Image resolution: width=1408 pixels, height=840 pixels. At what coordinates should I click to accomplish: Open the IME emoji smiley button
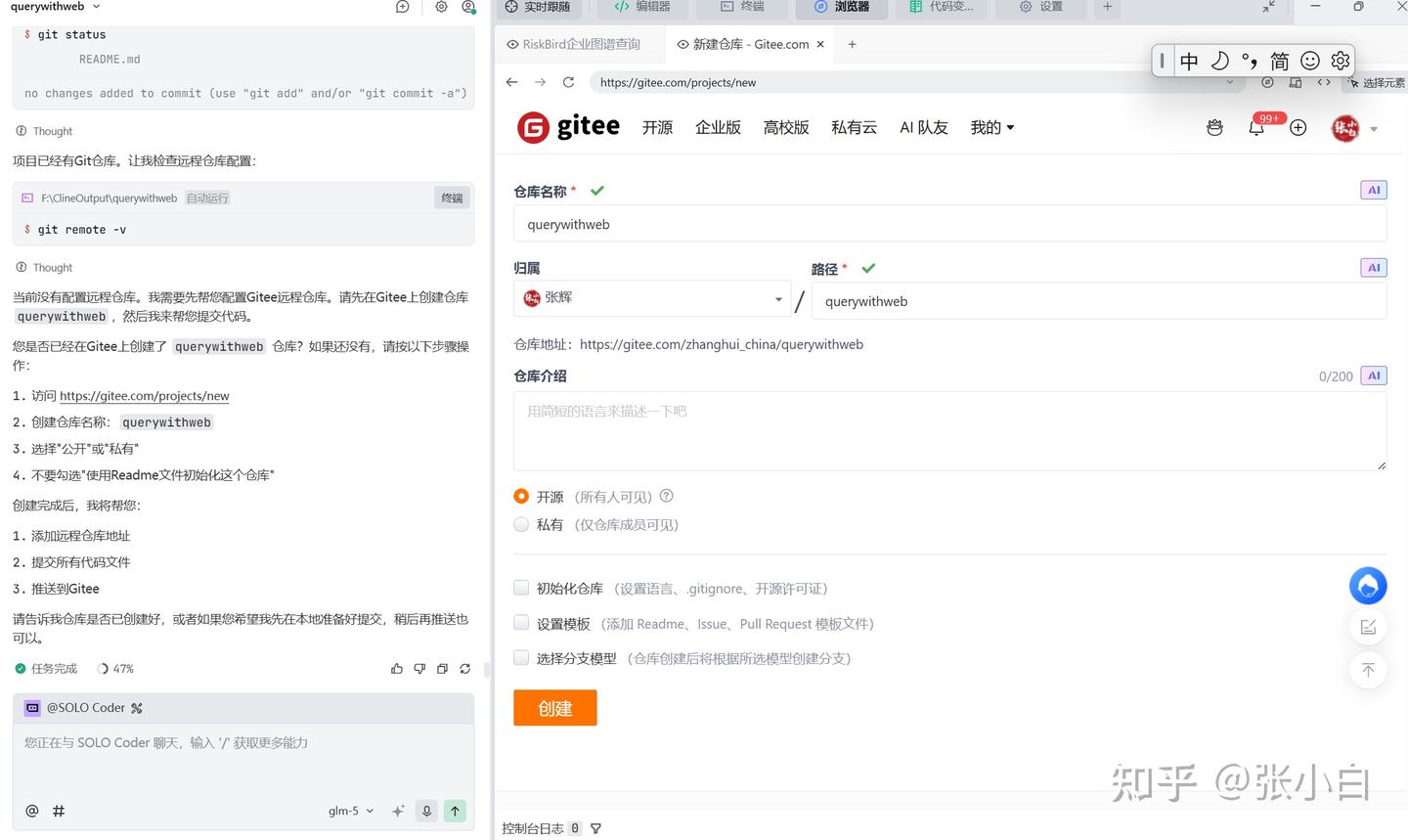point(1310,61)
